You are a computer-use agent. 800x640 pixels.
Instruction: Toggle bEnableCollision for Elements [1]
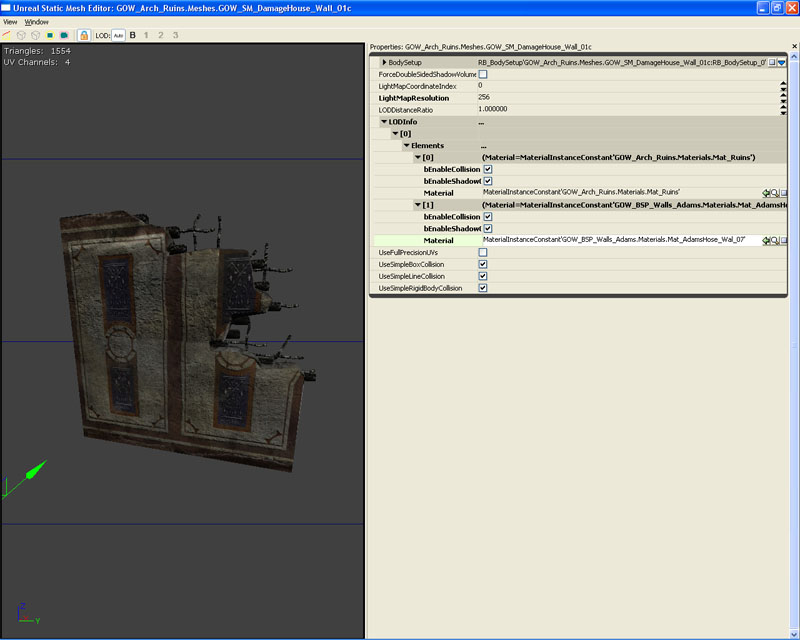coord(488,217)
